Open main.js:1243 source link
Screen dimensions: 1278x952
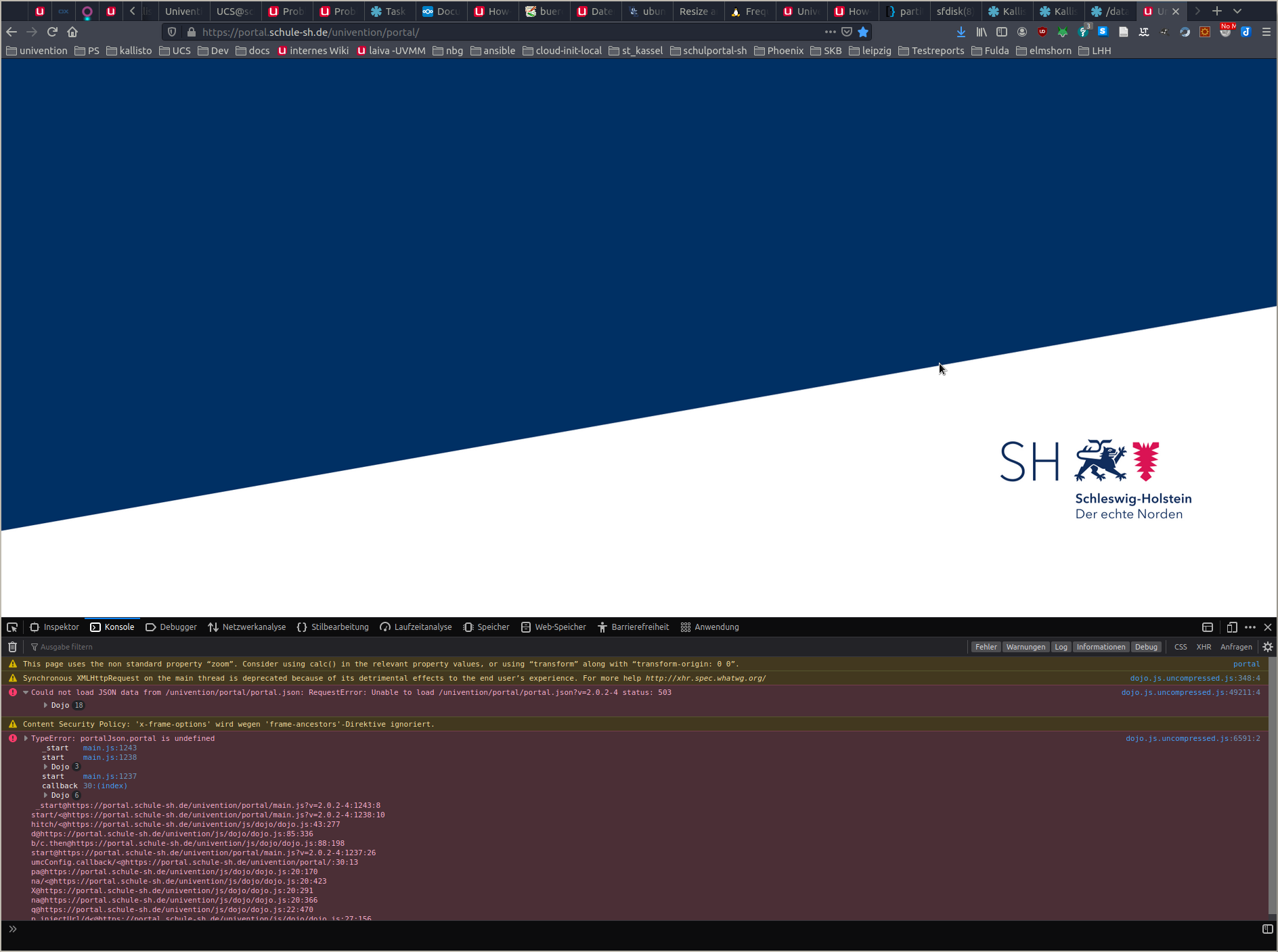point(110,748)
